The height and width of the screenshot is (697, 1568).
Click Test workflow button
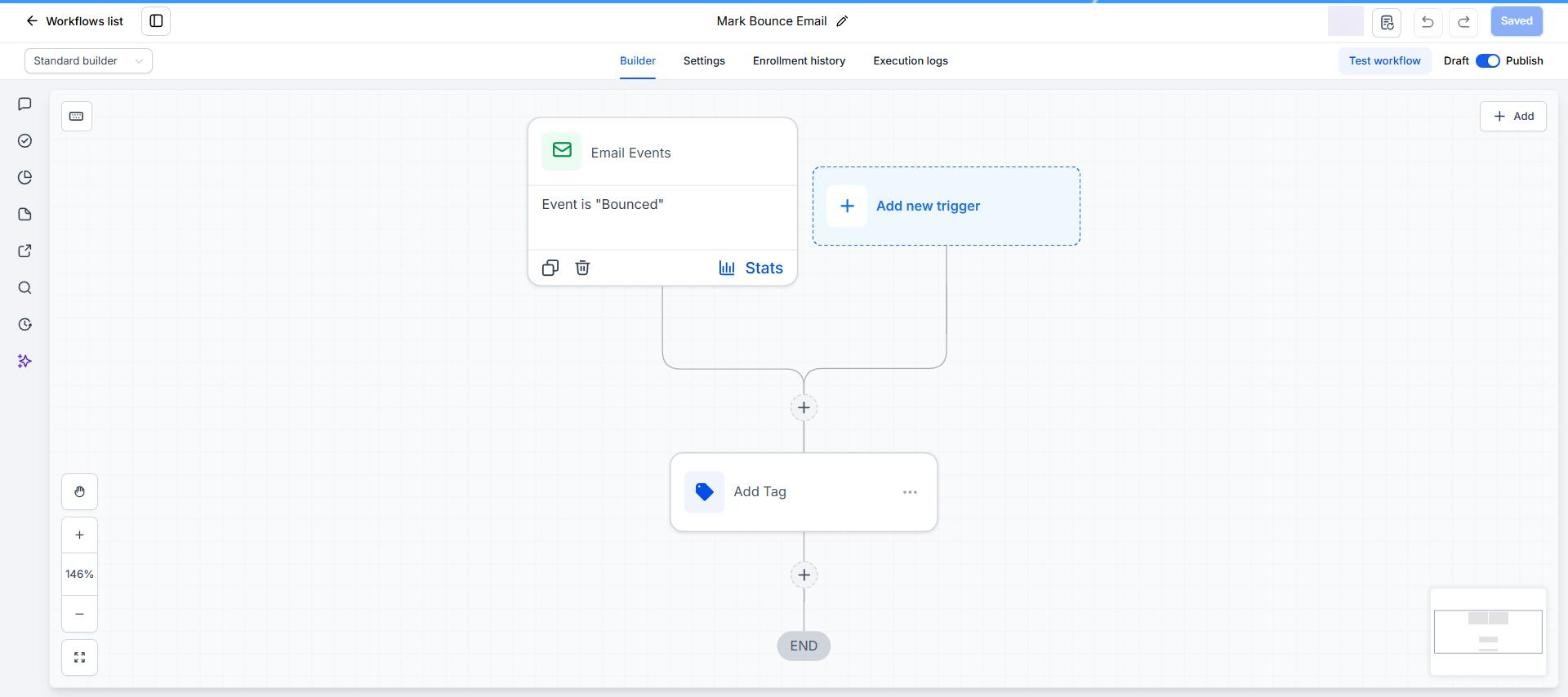tap(1384, 61)
